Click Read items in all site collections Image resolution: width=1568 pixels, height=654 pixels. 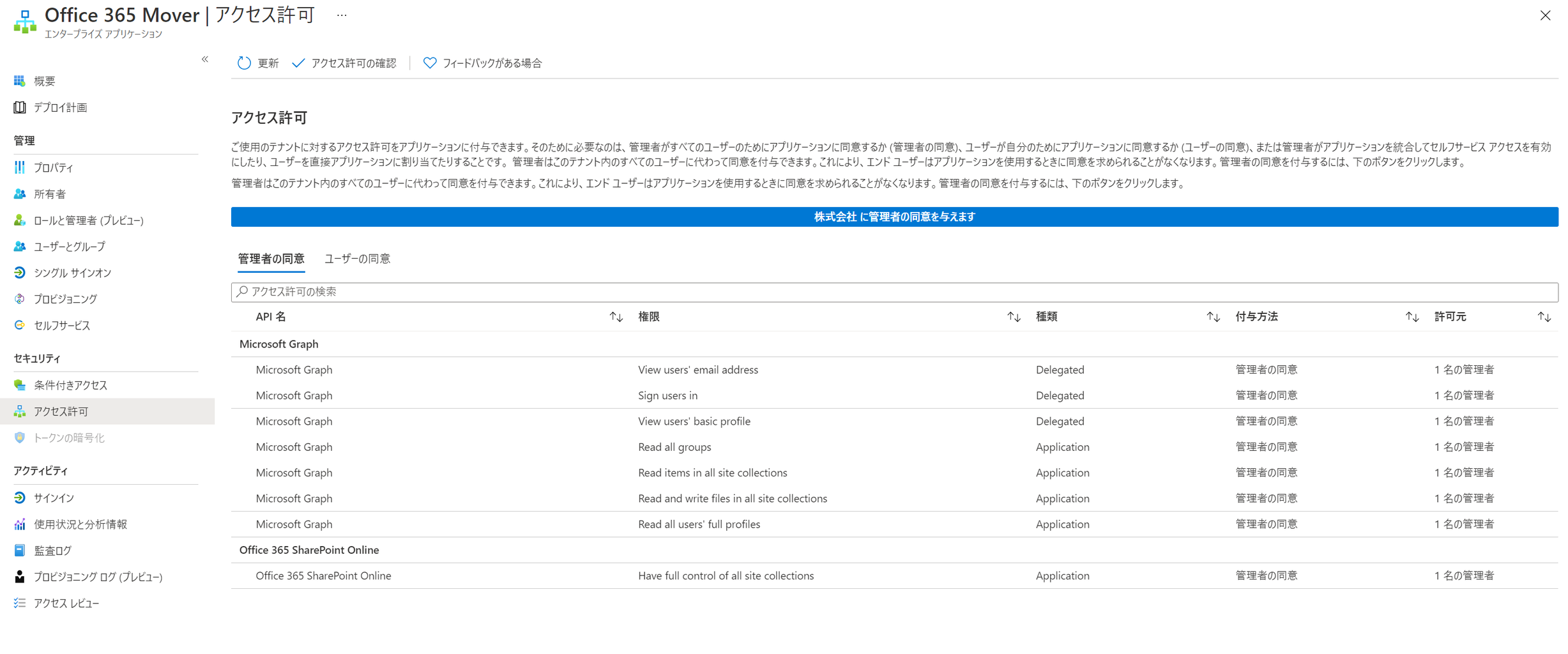713,473
